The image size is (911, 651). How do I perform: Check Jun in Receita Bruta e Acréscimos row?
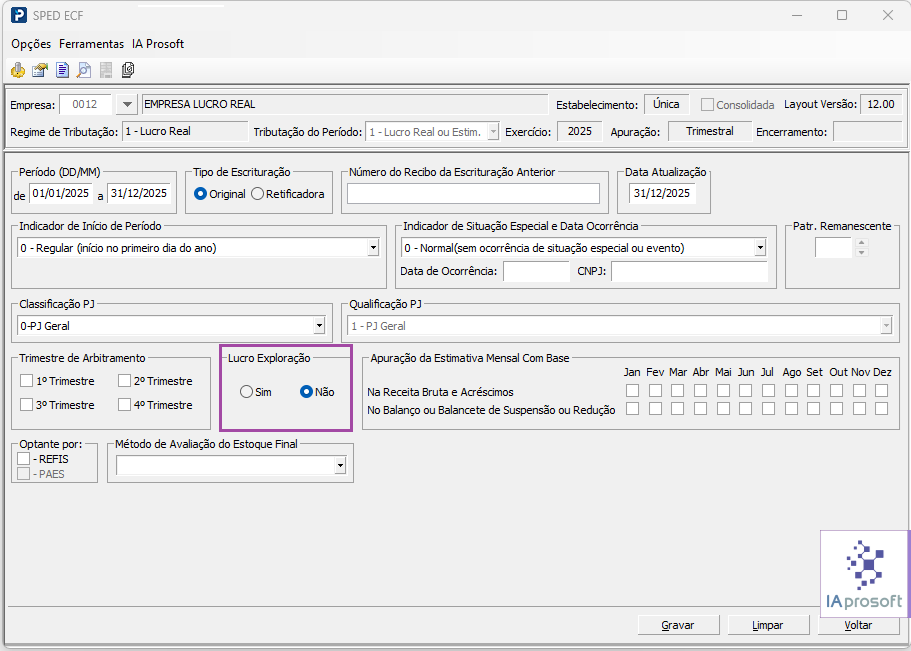tap(746, 391)
